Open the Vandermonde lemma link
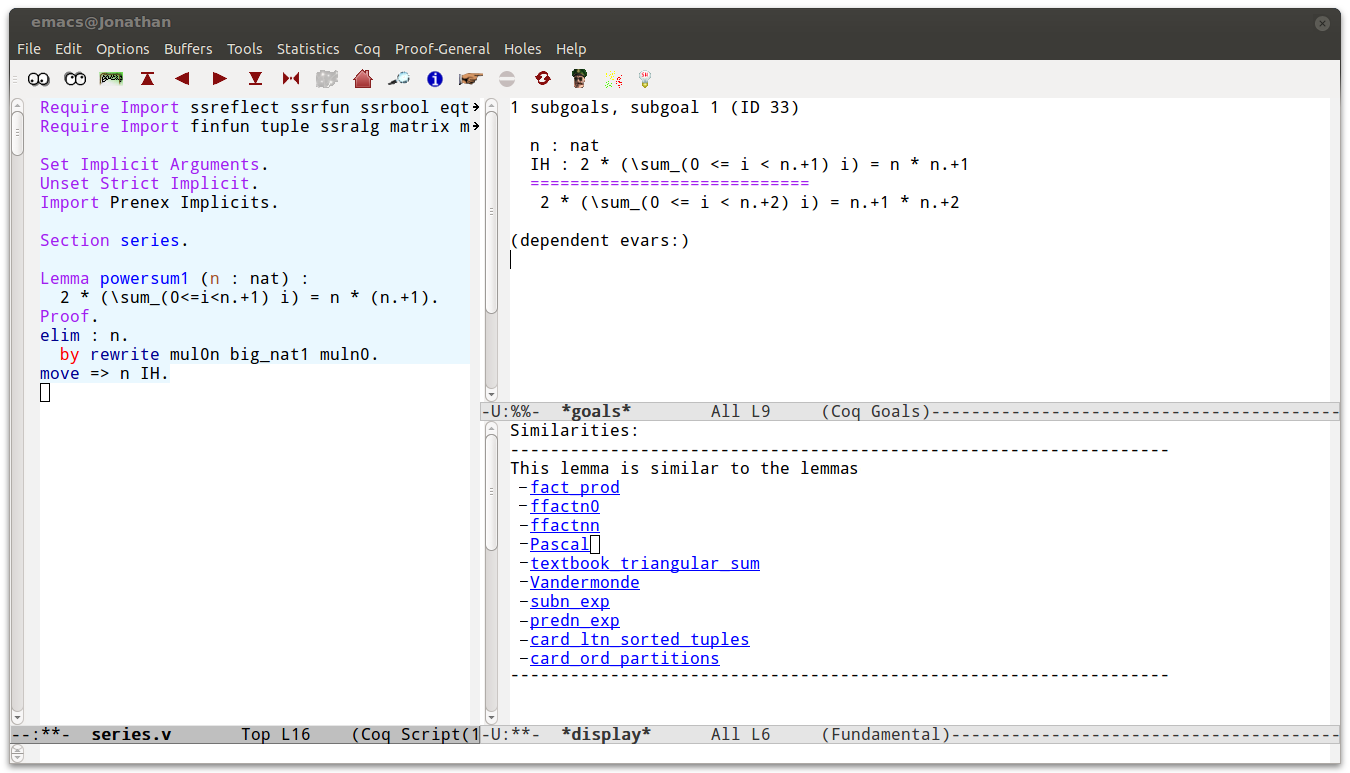The image size is (1350, 773). [x=584, y=582]
